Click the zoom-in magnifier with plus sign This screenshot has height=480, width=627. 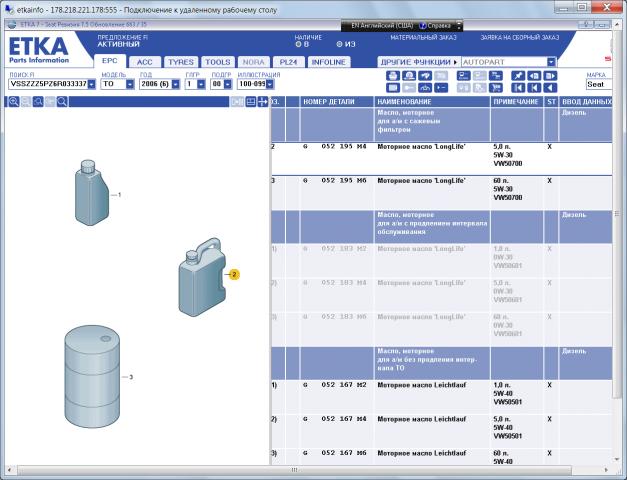click(14, 102)
